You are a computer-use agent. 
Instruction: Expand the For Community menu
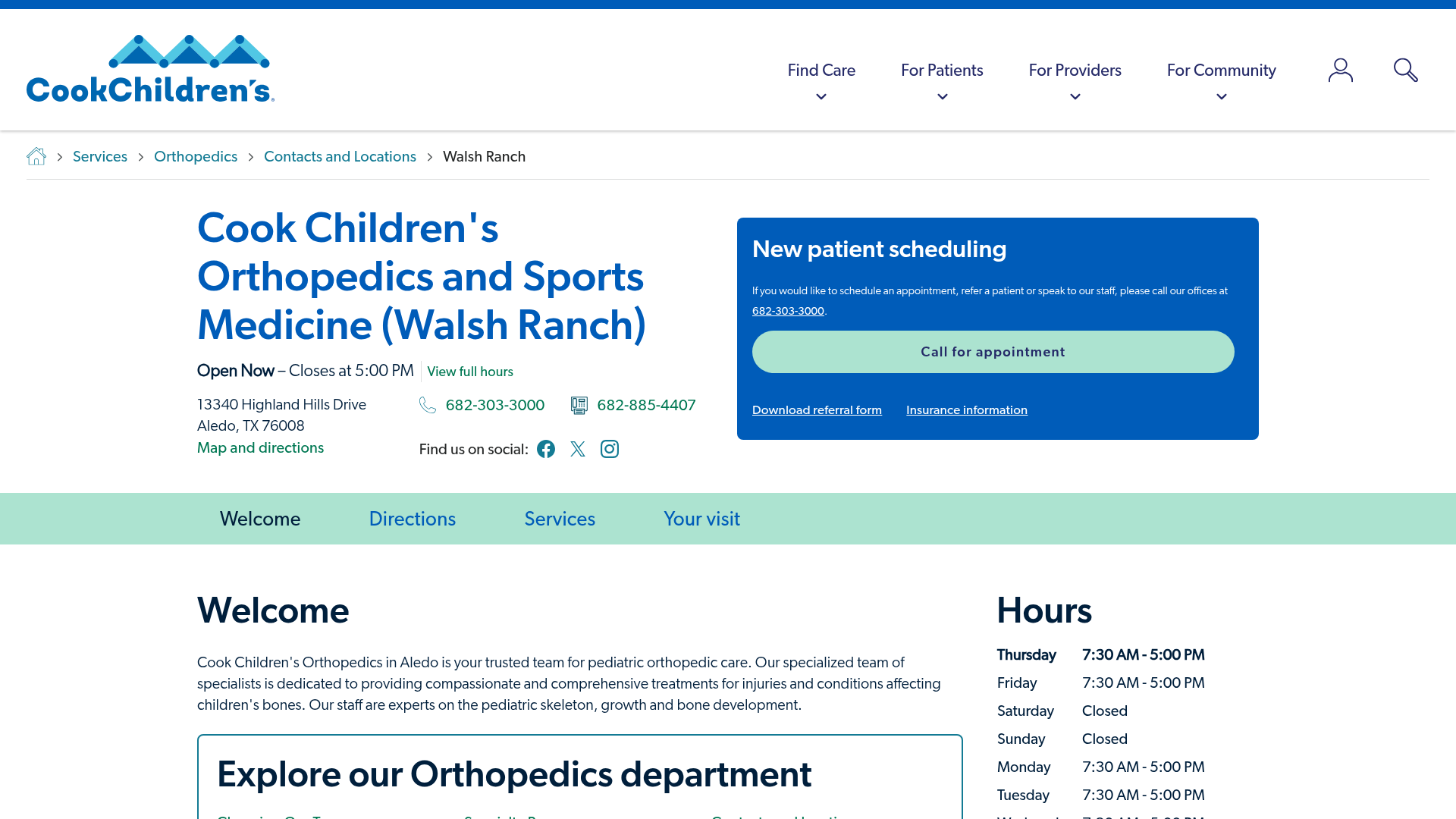click(1220, 70)
